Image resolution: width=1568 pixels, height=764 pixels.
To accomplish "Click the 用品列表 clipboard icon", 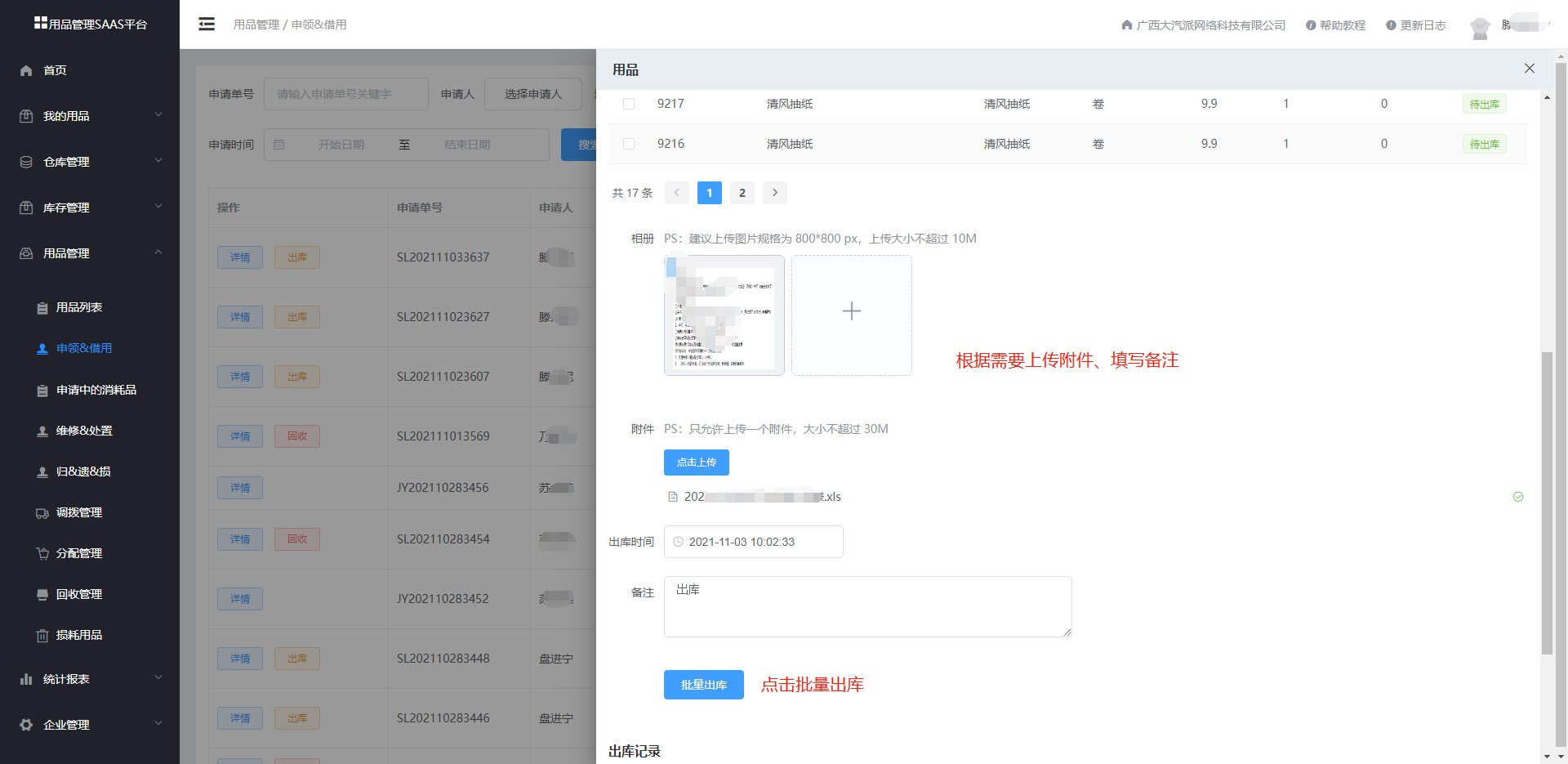I will (42, 308).
